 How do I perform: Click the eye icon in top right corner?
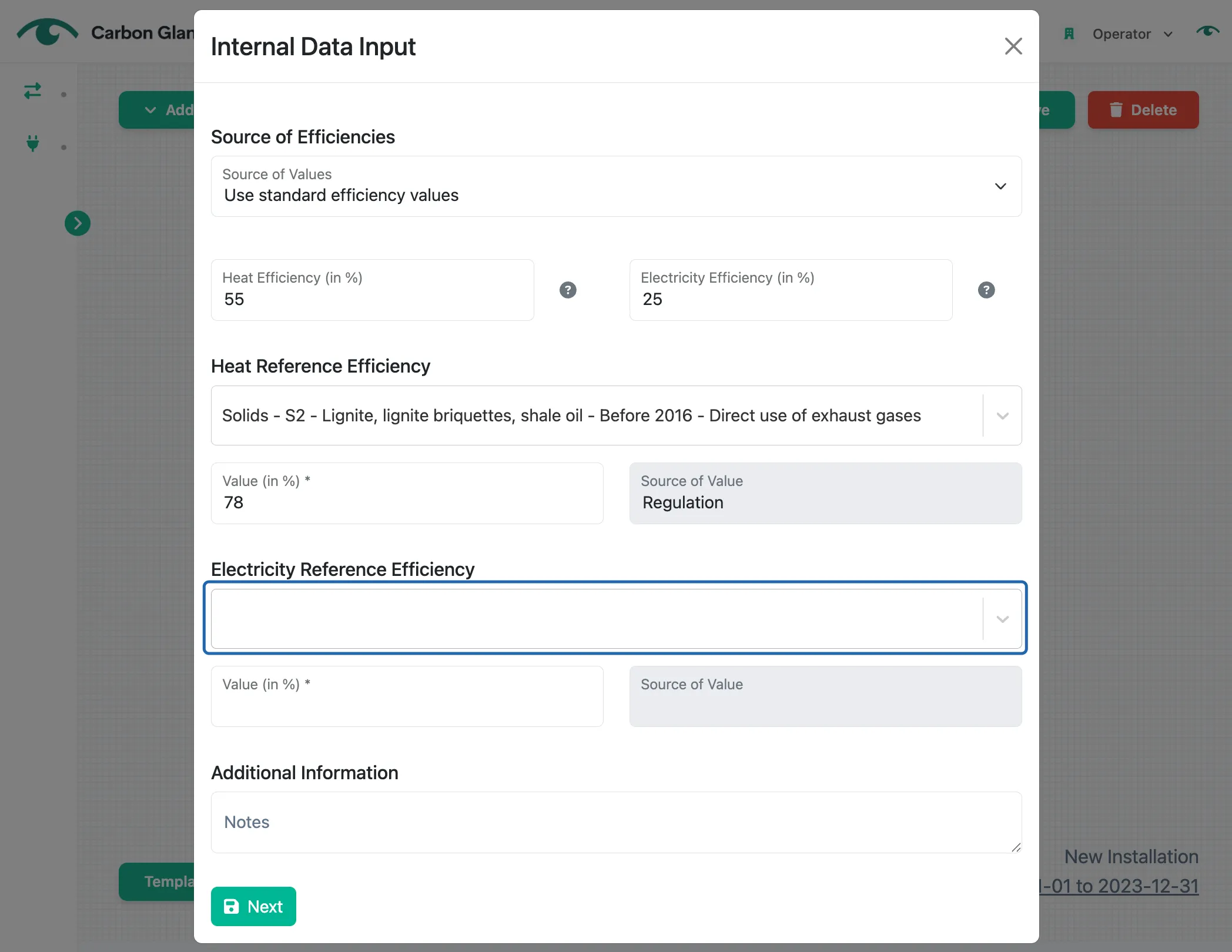pyautogui.click(x=1207, y=31)
